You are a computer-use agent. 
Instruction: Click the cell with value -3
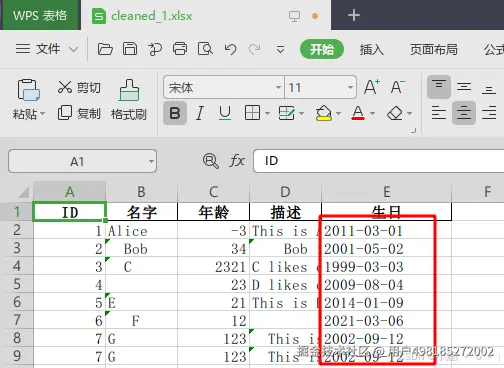point(213,231)
